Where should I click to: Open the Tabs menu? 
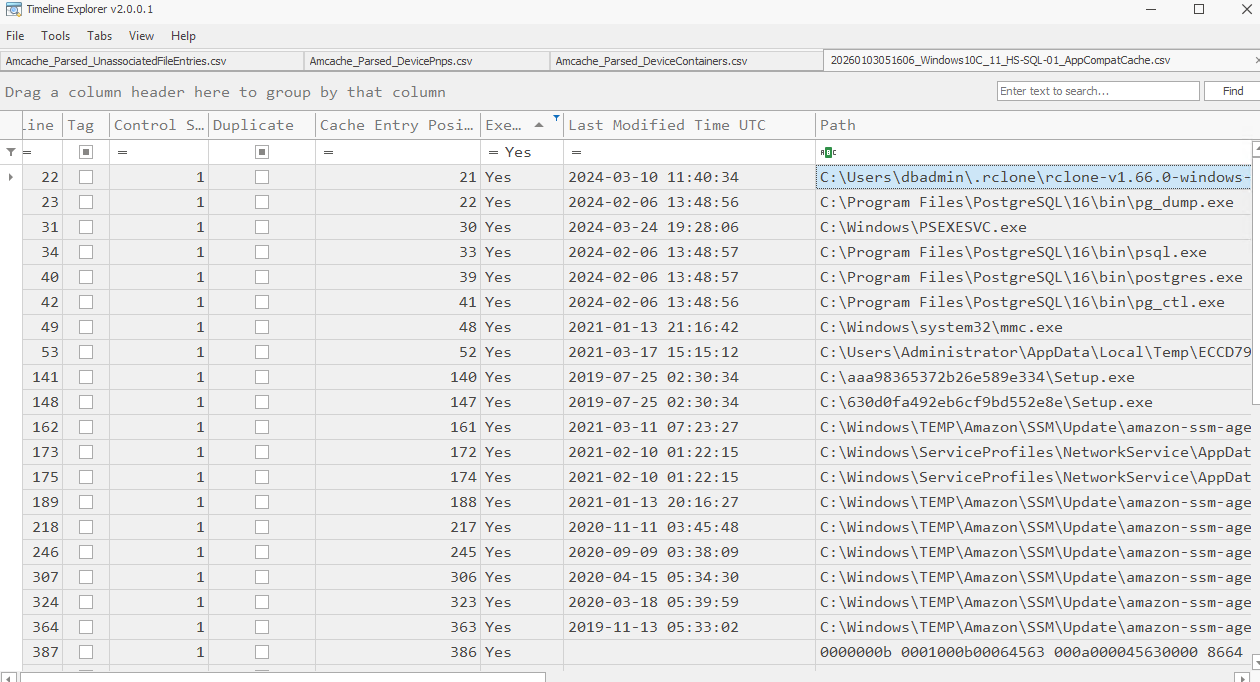pyautogui.click(x=99, y=36)
